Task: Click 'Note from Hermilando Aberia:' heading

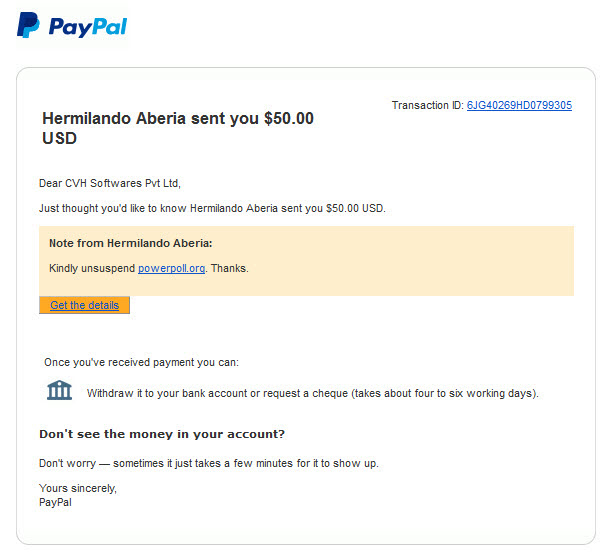Action: pos(131,243)
